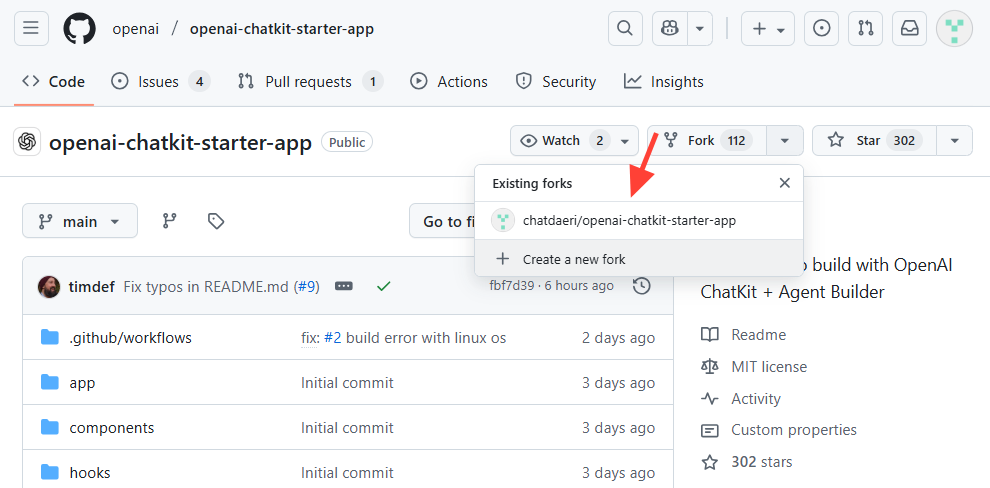Switch to the Insights tab
990x488 pixels.
click(x=664, y=81)
